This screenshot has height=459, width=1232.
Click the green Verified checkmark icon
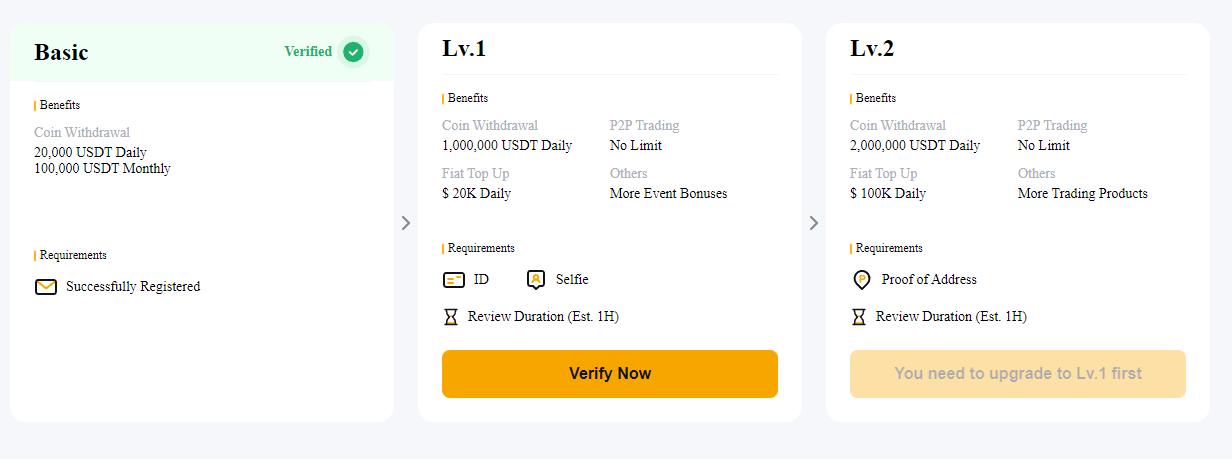pyautogui.click(x=353, y=52)
